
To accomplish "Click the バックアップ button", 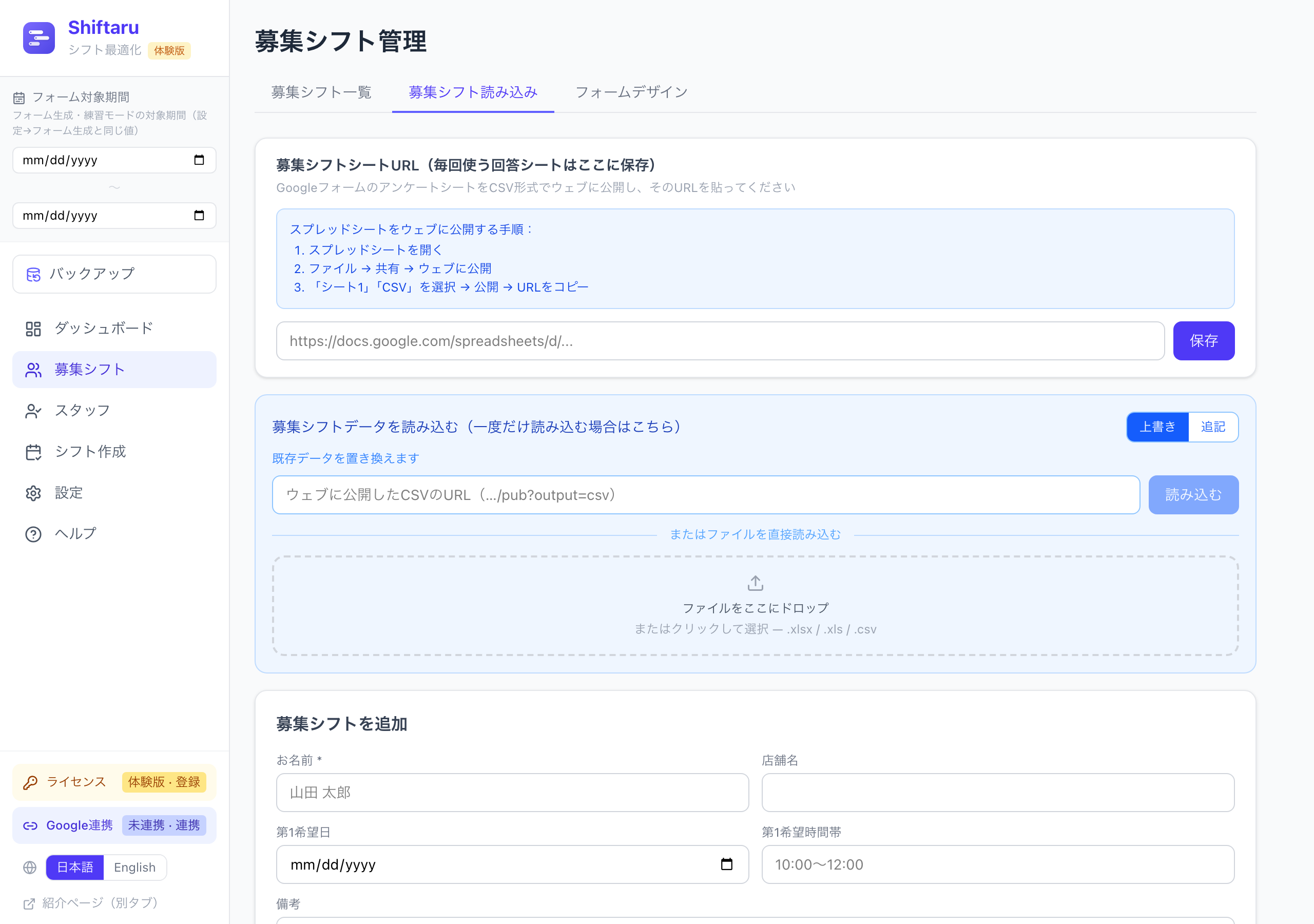I will [x=114, y=274].
